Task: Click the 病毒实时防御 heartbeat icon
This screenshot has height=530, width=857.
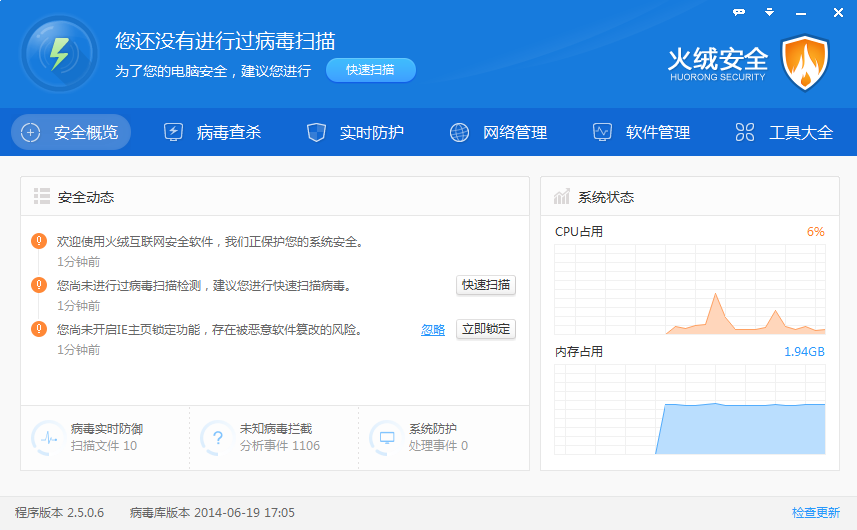Action: [47, 437]
